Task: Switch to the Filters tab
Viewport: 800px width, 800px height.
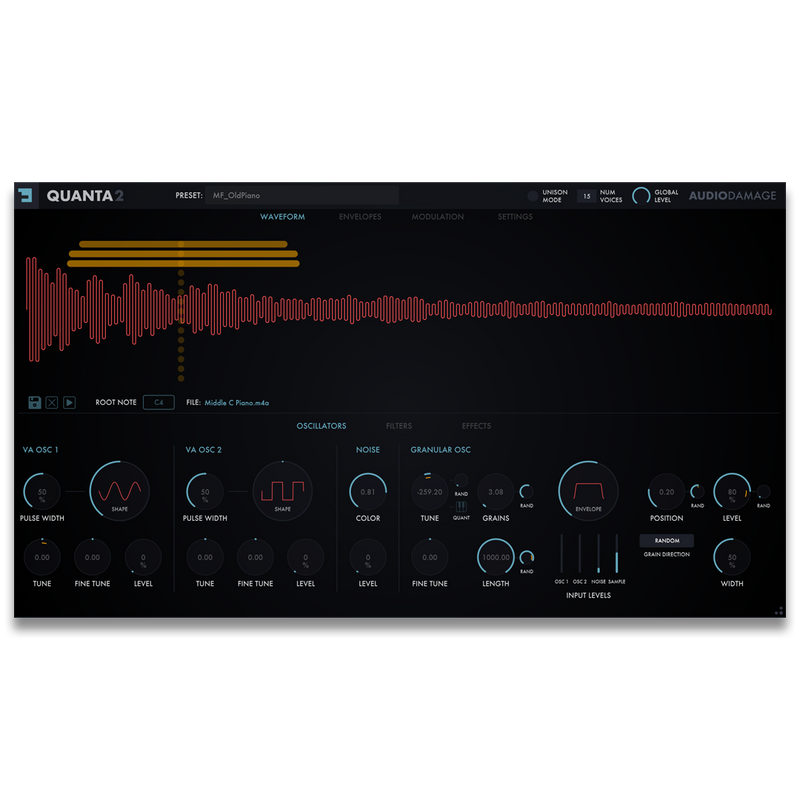Action: pyautogui.click(x=399, y=426)
